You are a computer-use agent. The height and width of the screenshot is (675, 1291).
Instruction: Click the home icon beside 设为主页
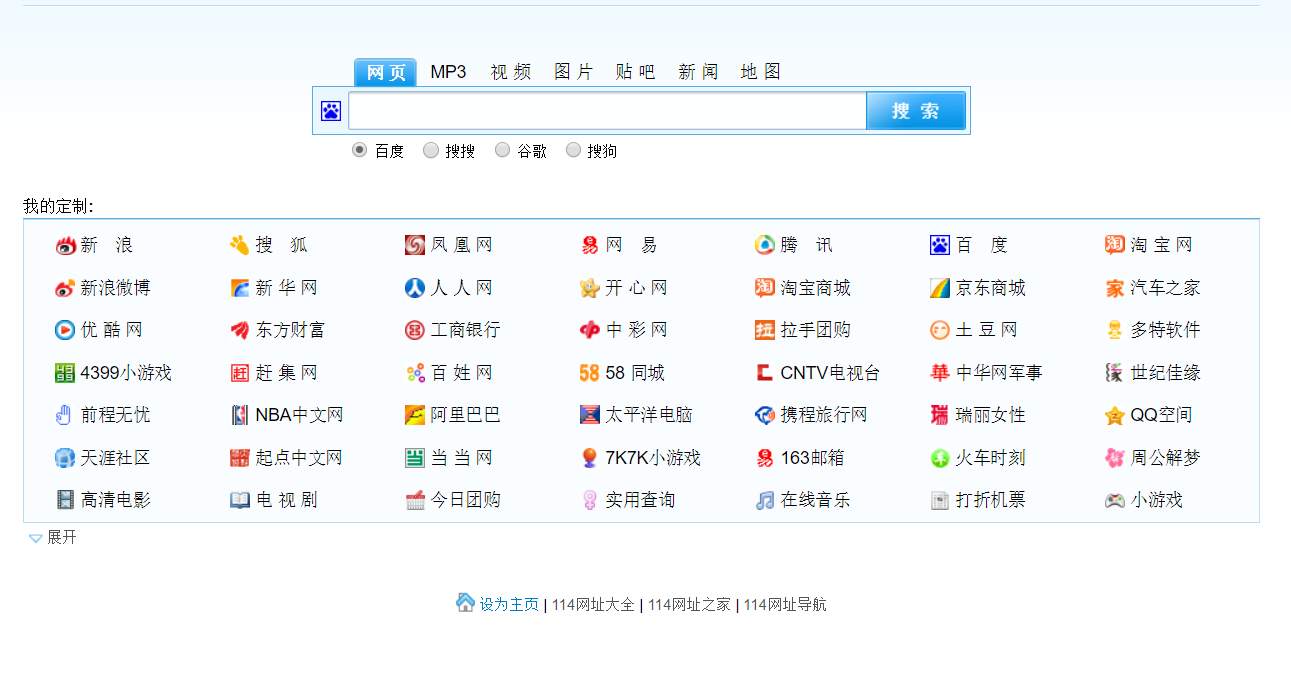[466, 602]
